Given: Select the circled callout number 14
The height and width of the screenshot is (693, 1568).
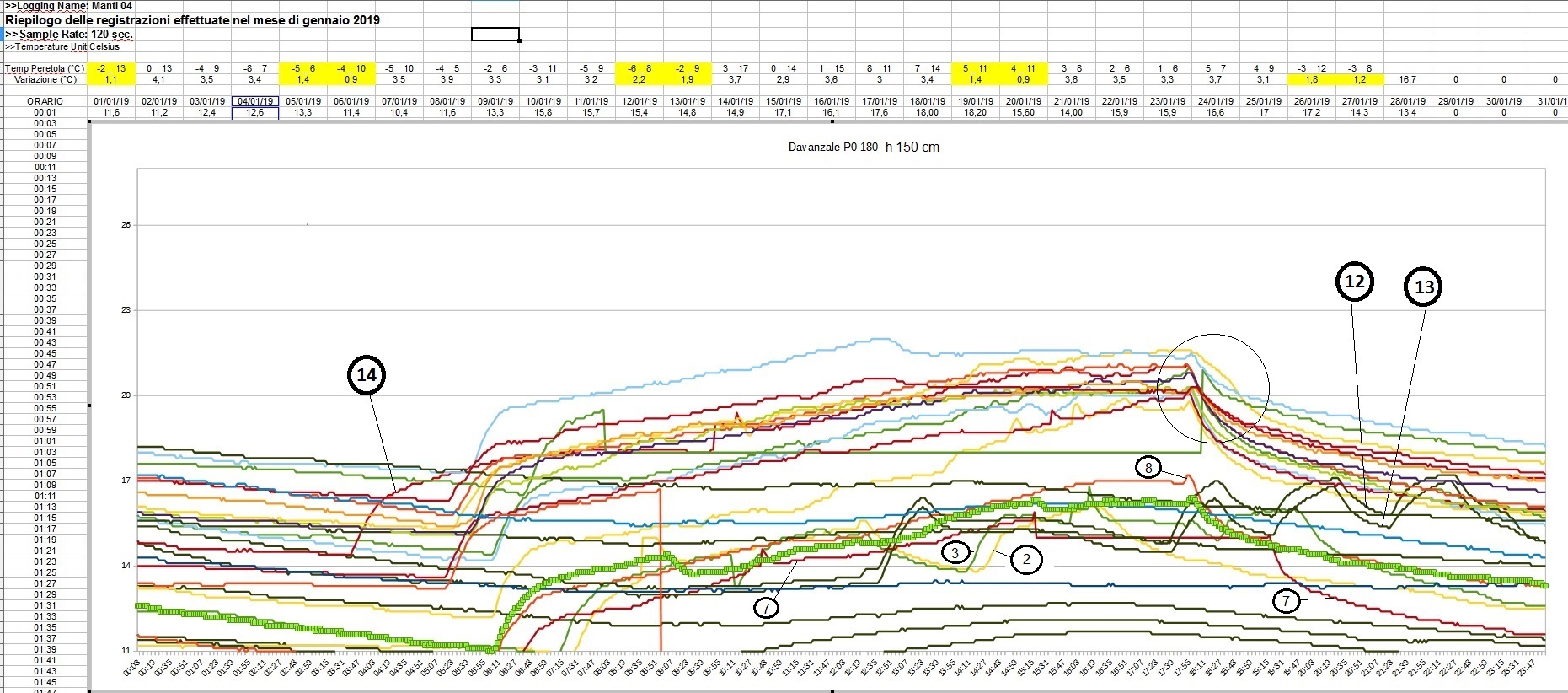Looking at the screenshot, I should tap(367, 375).
